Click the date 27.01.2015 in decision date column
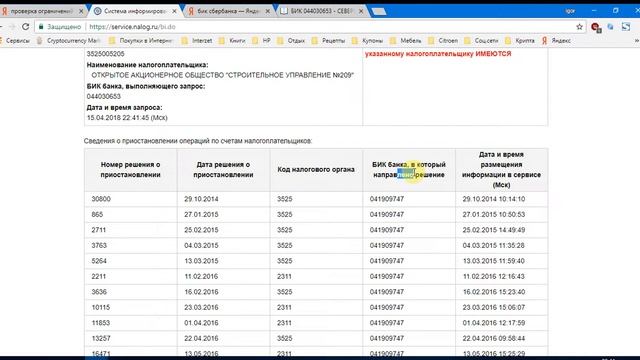Image resolution: width=640 pixels, height=360 pixels. [x=201, y=215]
